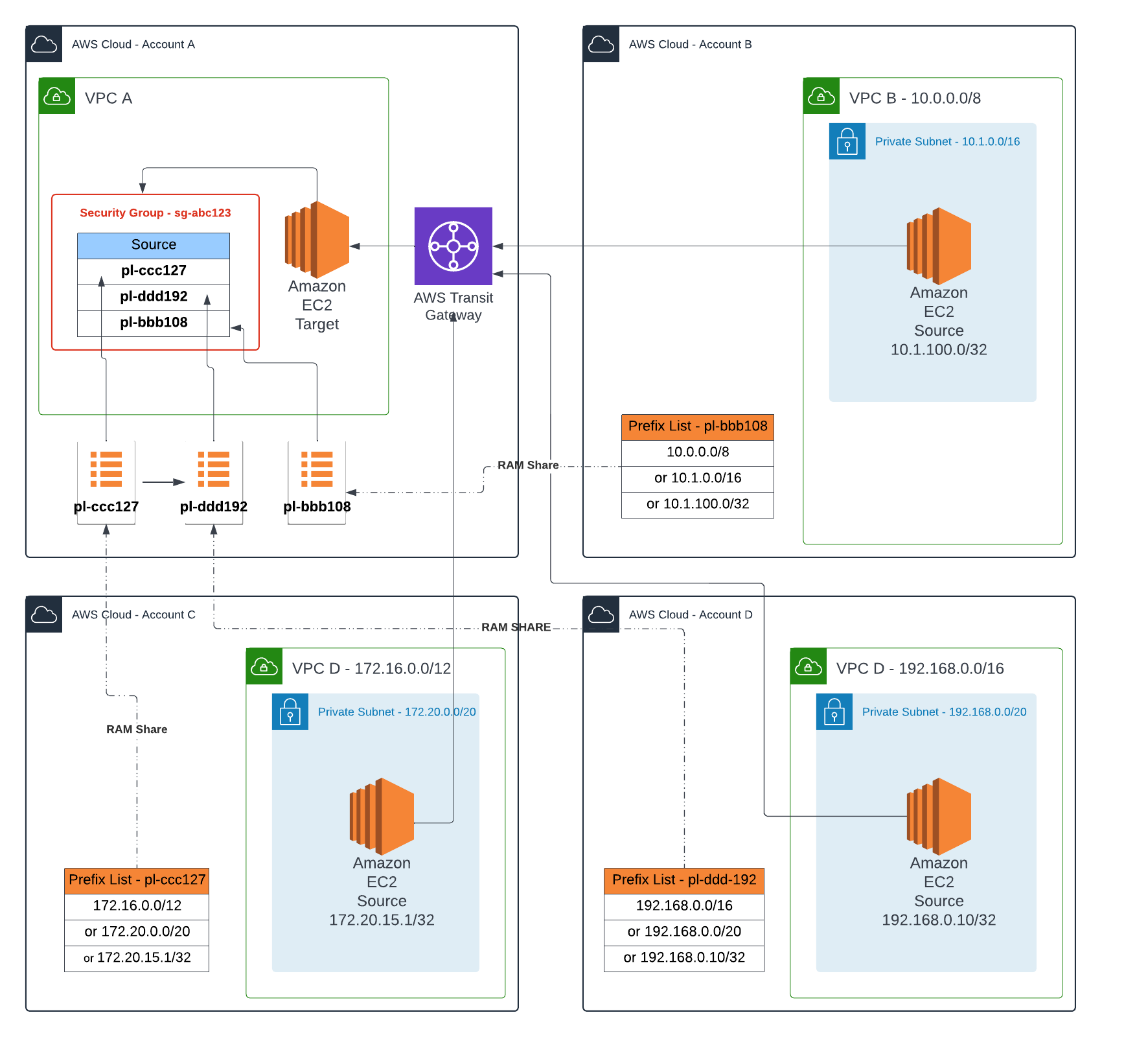The height and width of the screenshot is (1037, 1148).
Task: Click the 'AWS Cloud - Account A' label
Action: [x=133, y=44]
